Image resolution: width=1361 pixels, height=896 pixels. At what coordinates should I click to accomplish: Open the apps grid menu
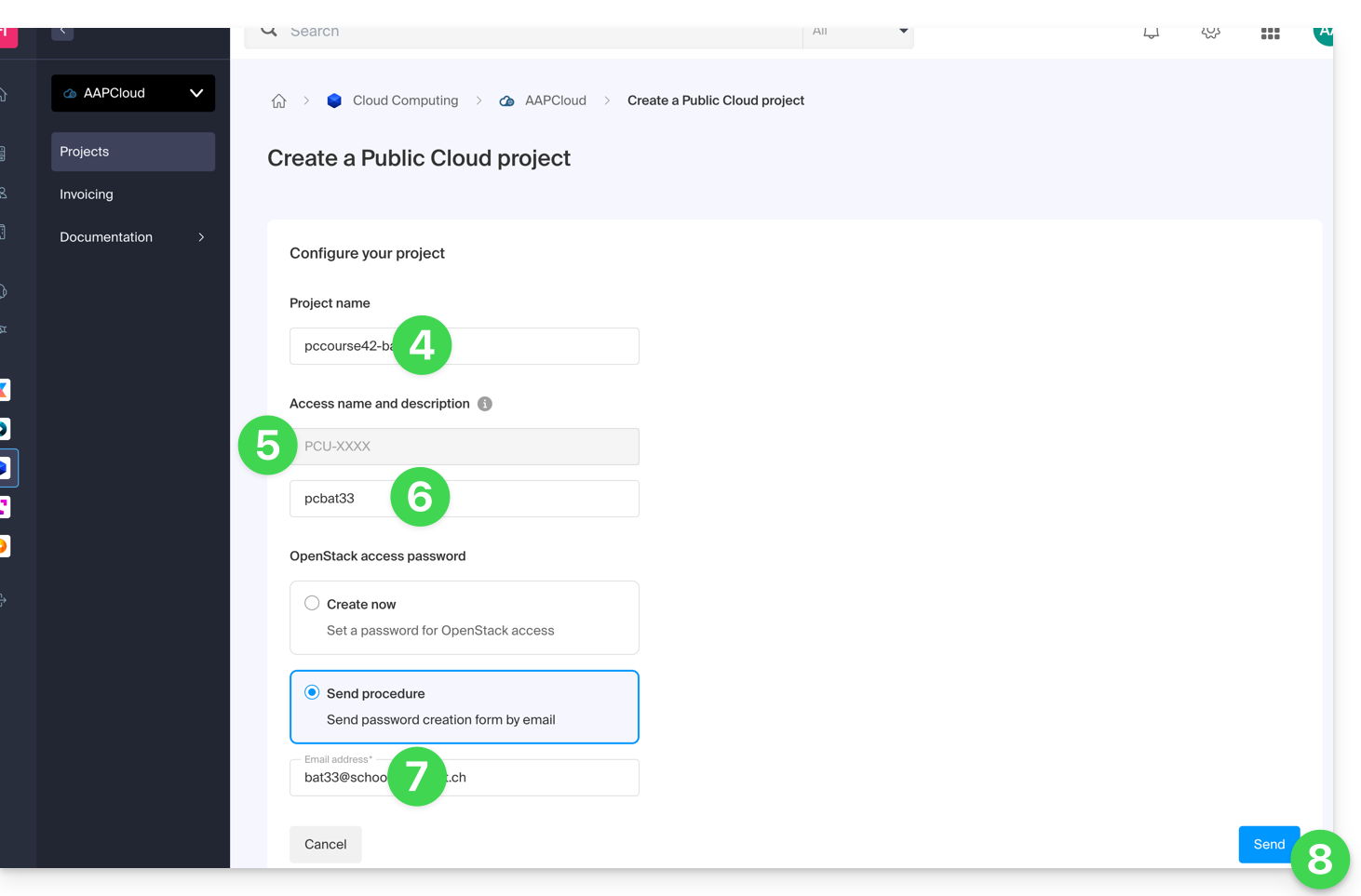tap(1270, 33)
